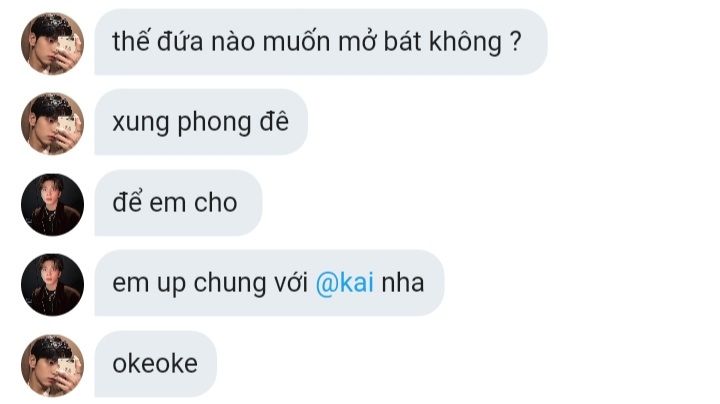Click the word "chung" in the fourth message

click(x=230, y=283)
